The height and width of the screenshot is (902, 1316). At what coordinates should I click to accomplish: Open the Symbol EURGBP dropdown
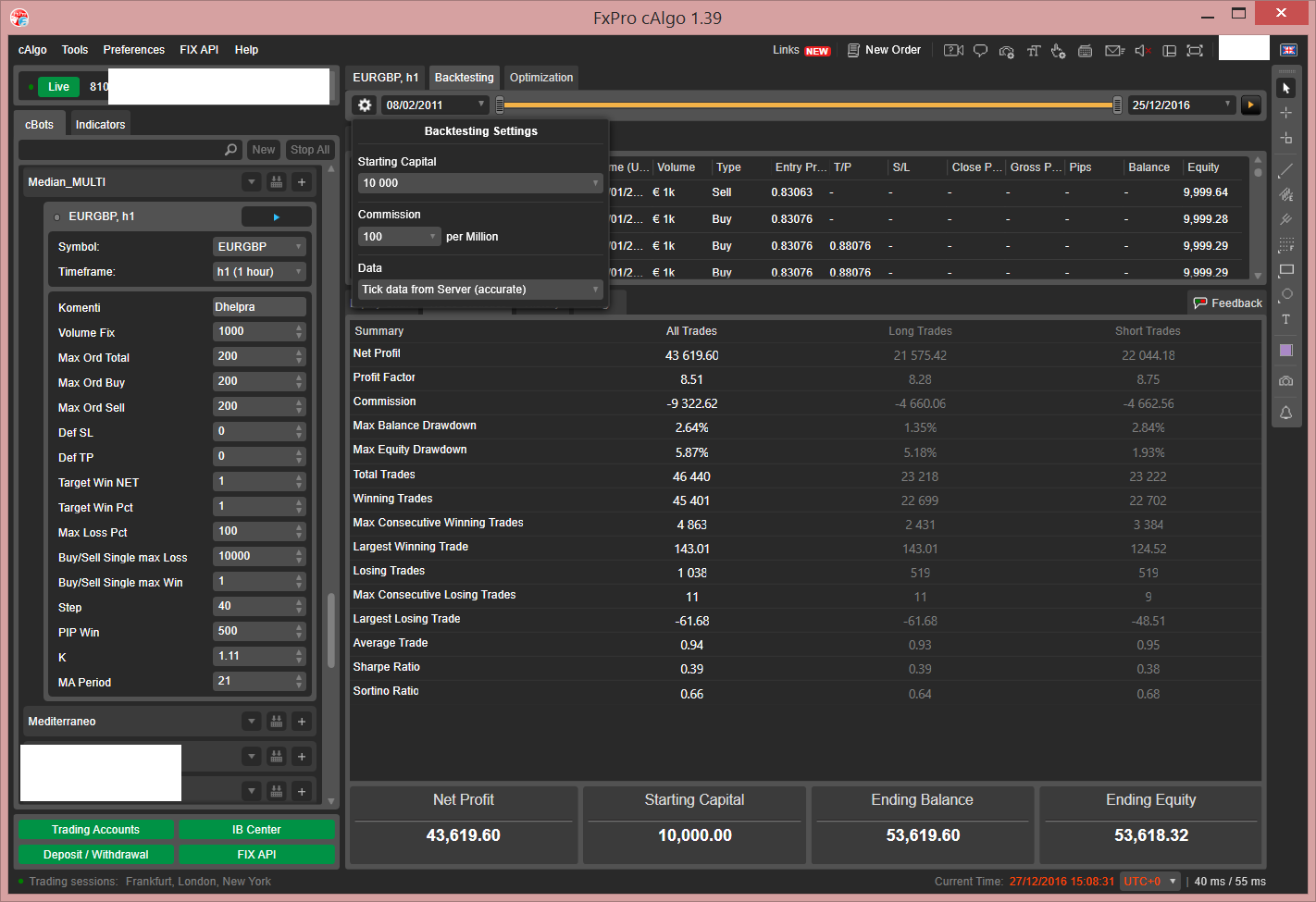click(x=259, y=247)
